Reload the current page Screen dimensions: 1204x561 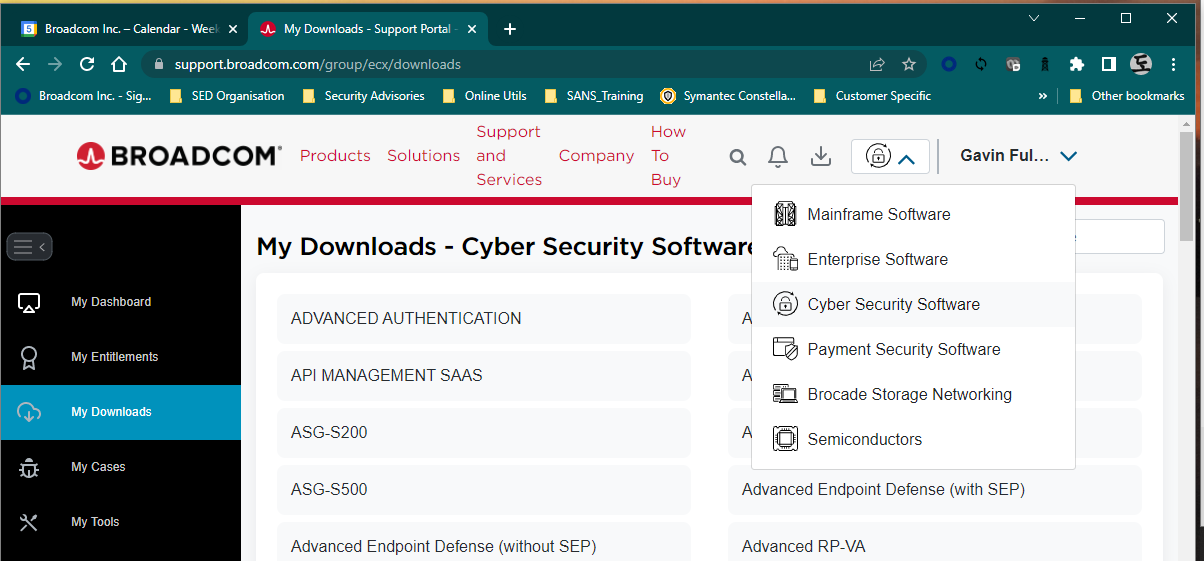(87, 64)
